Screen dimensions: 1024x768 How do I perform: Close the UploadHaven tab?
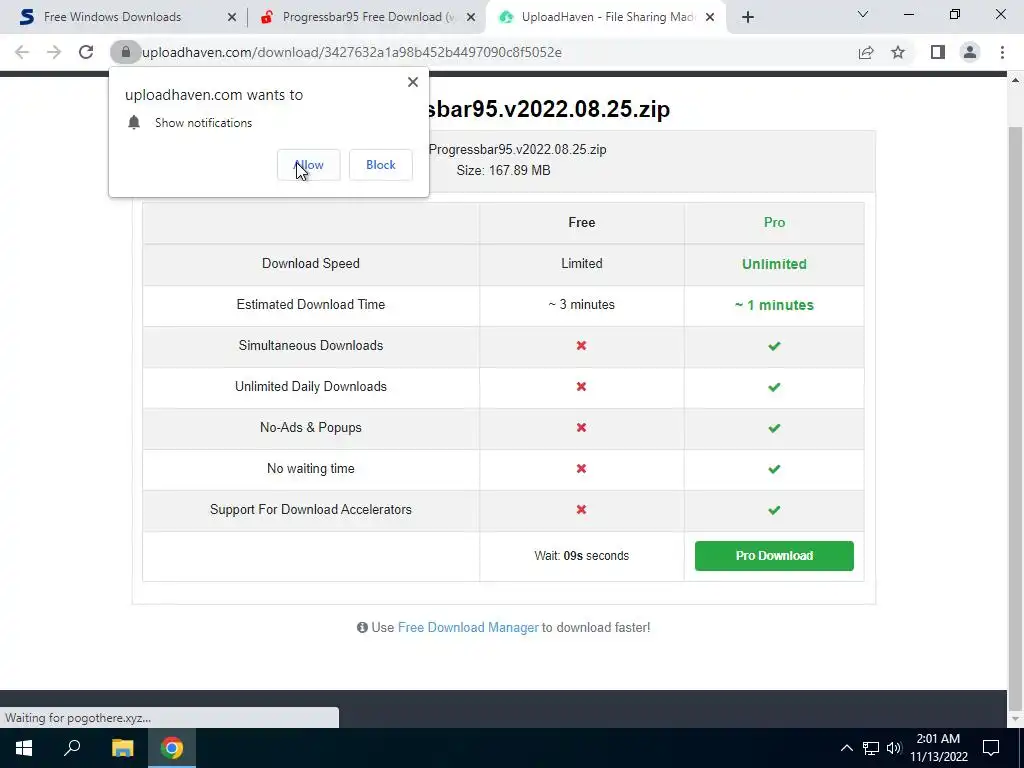click(711, 17)
